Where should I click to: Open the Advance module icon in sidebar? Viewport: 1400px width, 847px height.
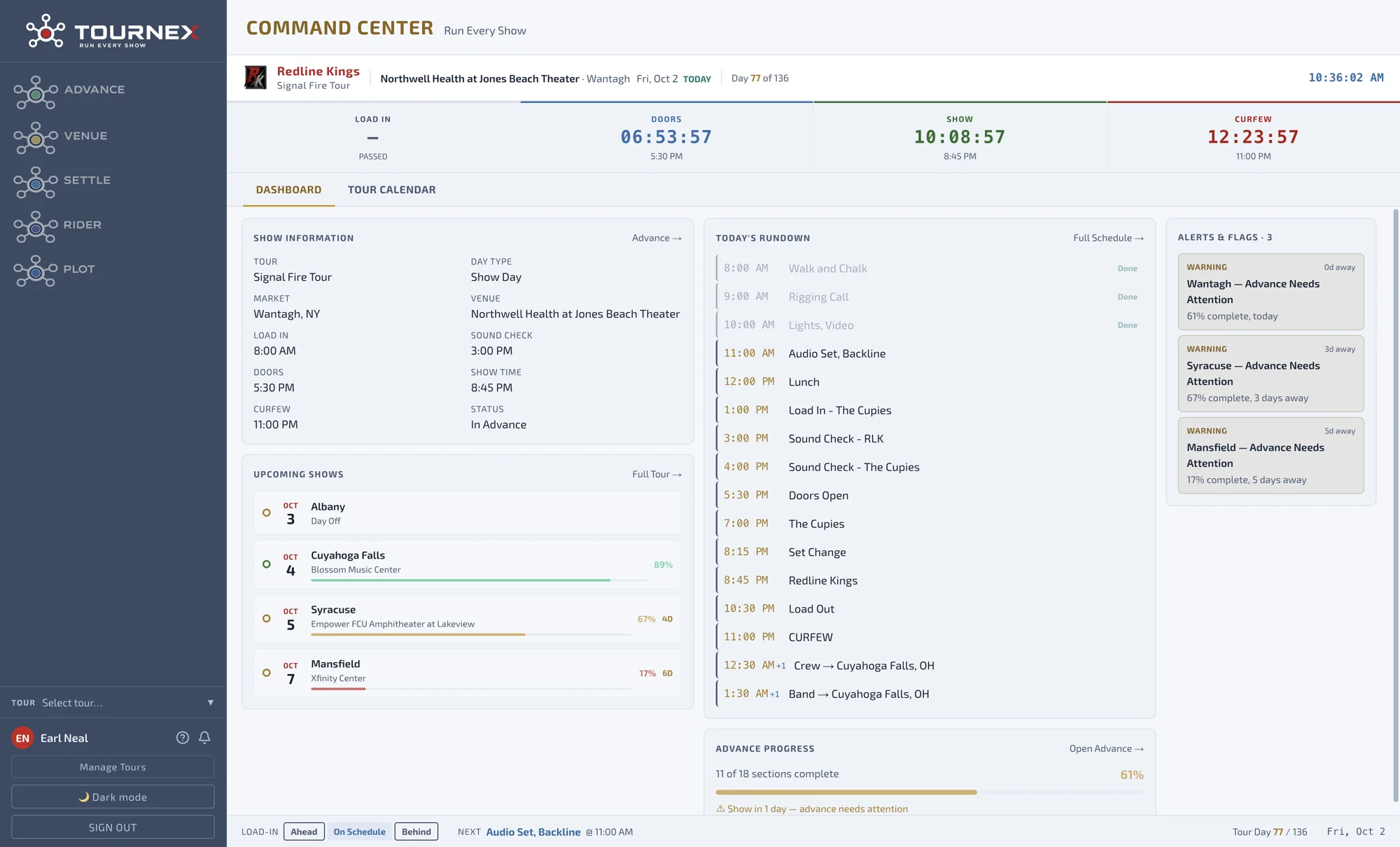click(x=35, y=92)
